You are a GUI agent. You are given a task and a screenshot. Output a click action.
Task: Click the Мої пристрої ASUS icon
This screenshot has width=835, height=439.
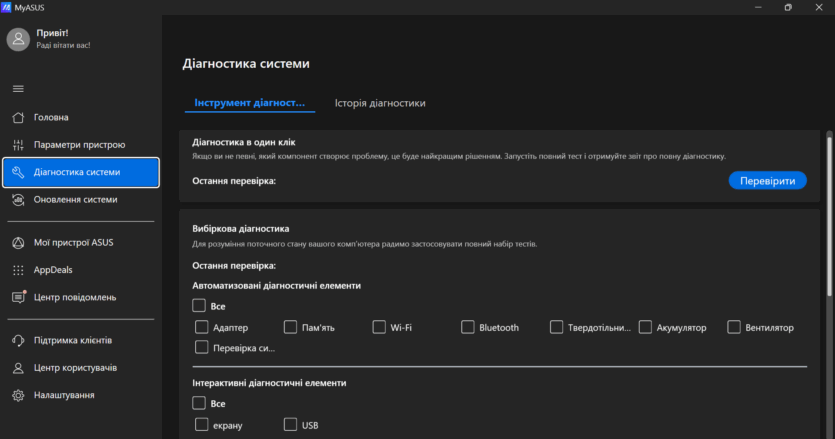coord(18,243)
